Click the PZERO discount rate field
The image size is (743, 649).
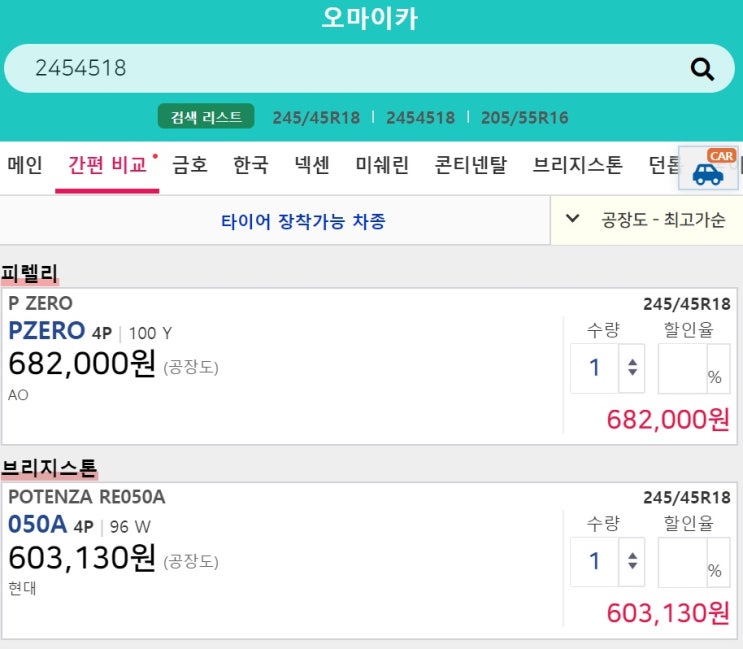(x=683, y=368)
